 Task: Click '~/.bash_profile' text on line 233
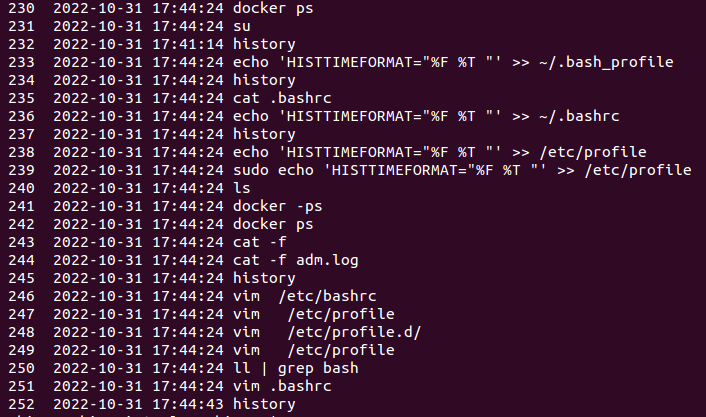(606, 63)
